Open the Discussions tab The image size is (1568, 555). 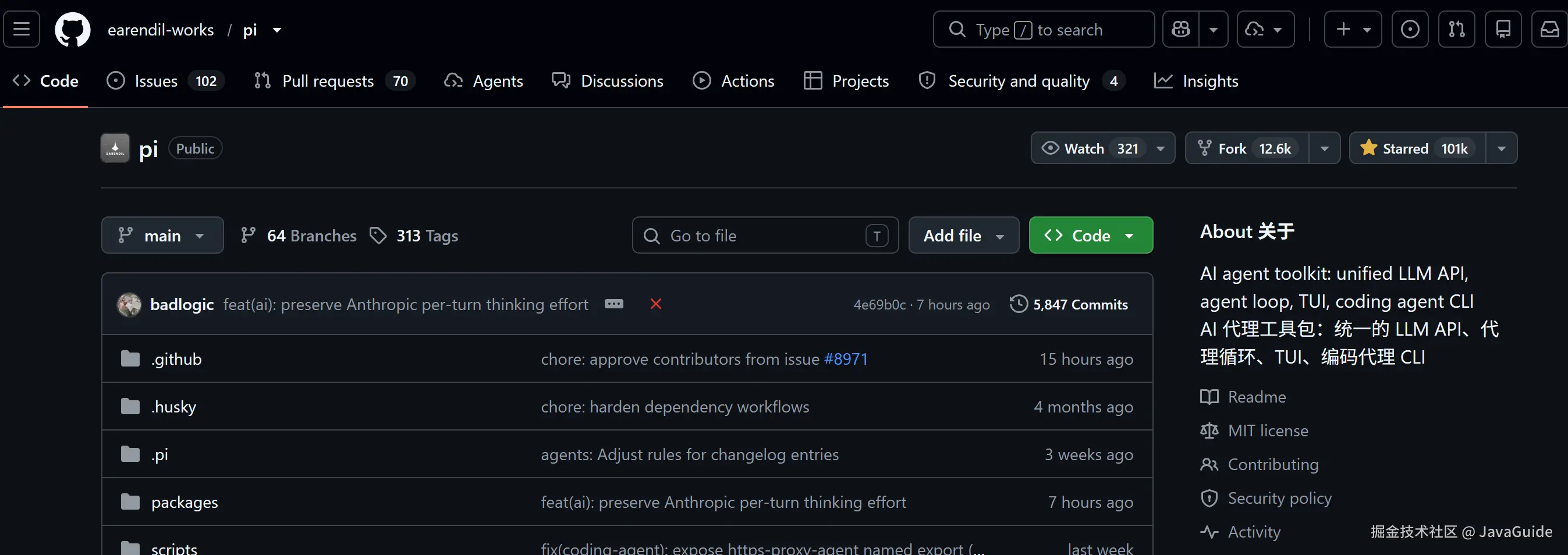[608, 81]
